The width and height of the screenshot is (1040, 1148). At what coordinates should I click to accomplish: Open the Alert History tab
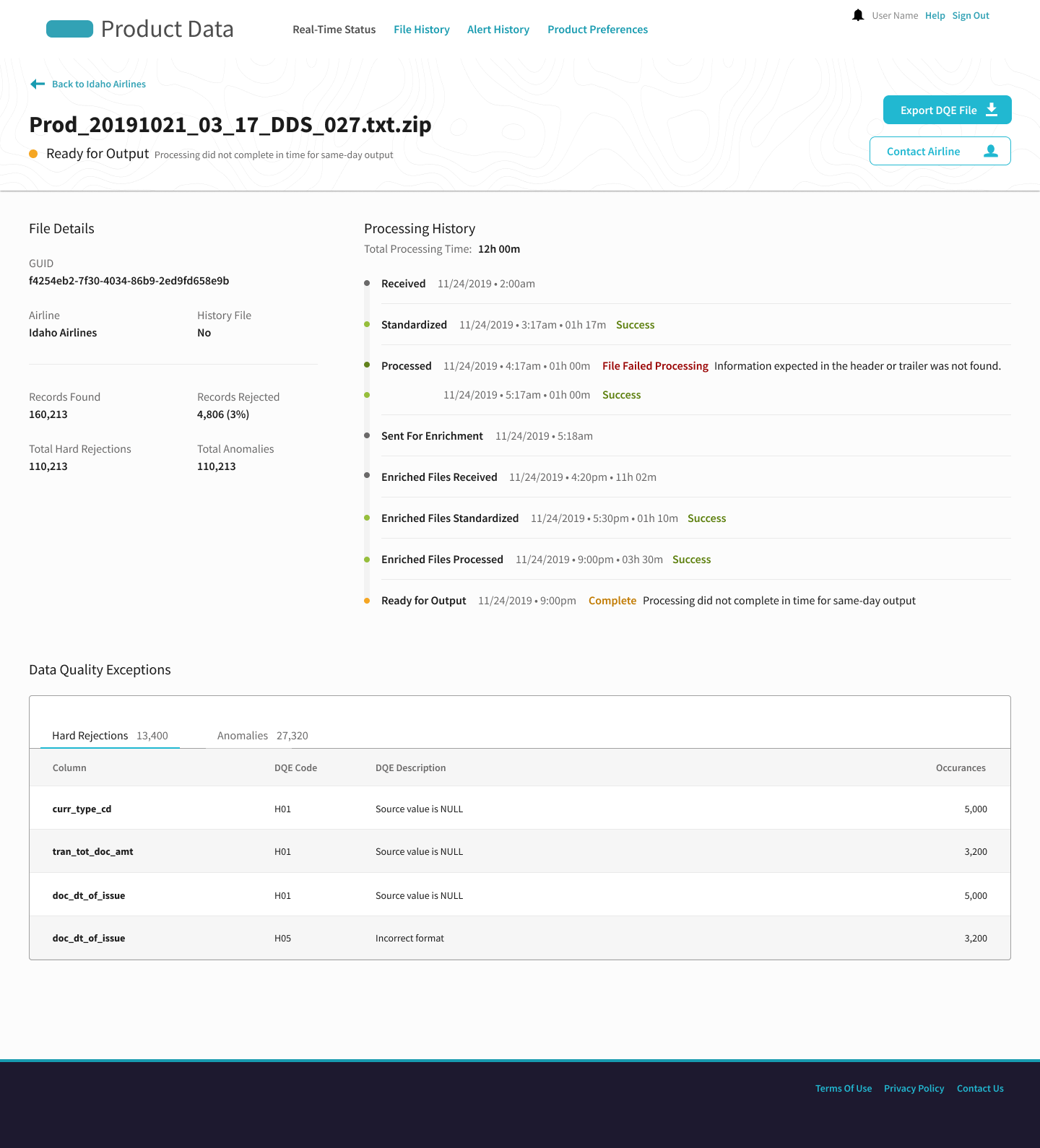pos(498,30)
